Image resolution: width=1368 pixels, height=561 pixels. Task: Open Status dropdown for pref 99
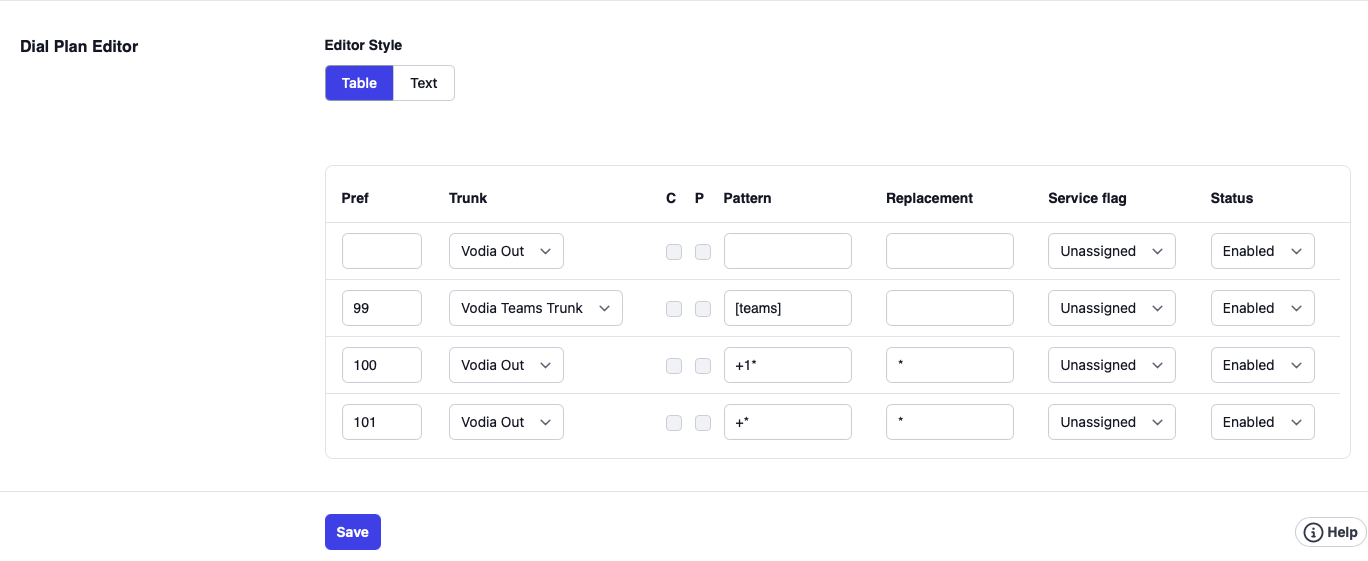point(1262,308)
